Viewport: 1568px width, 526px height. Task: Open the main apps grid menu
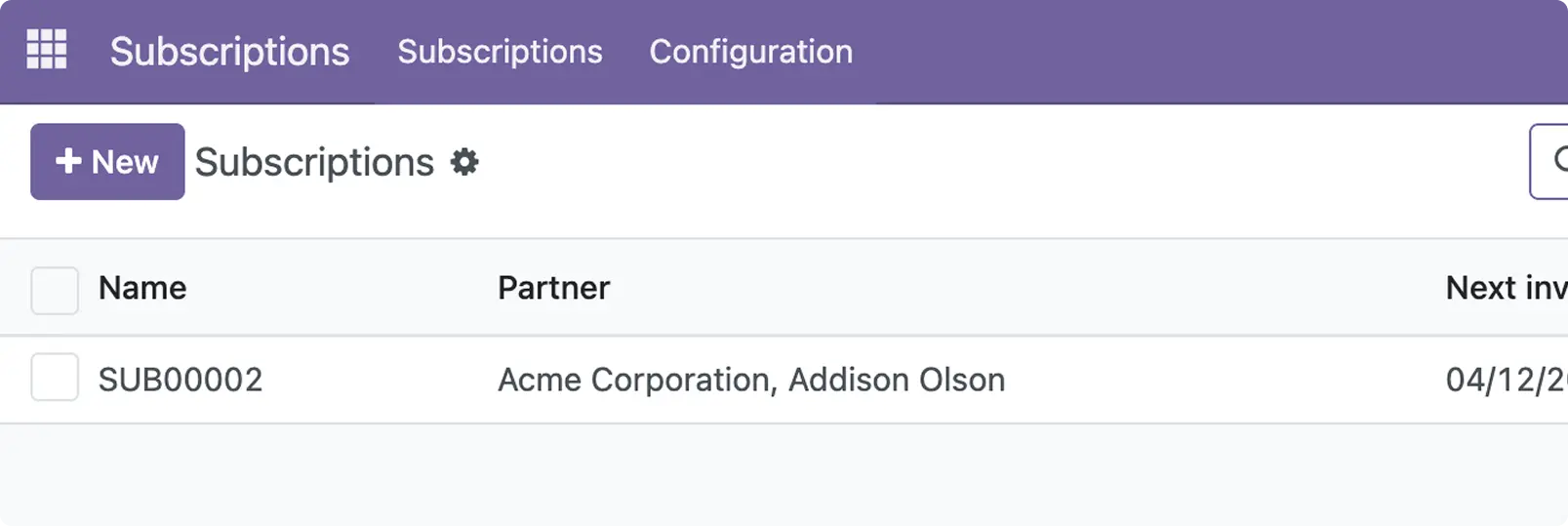46,50
